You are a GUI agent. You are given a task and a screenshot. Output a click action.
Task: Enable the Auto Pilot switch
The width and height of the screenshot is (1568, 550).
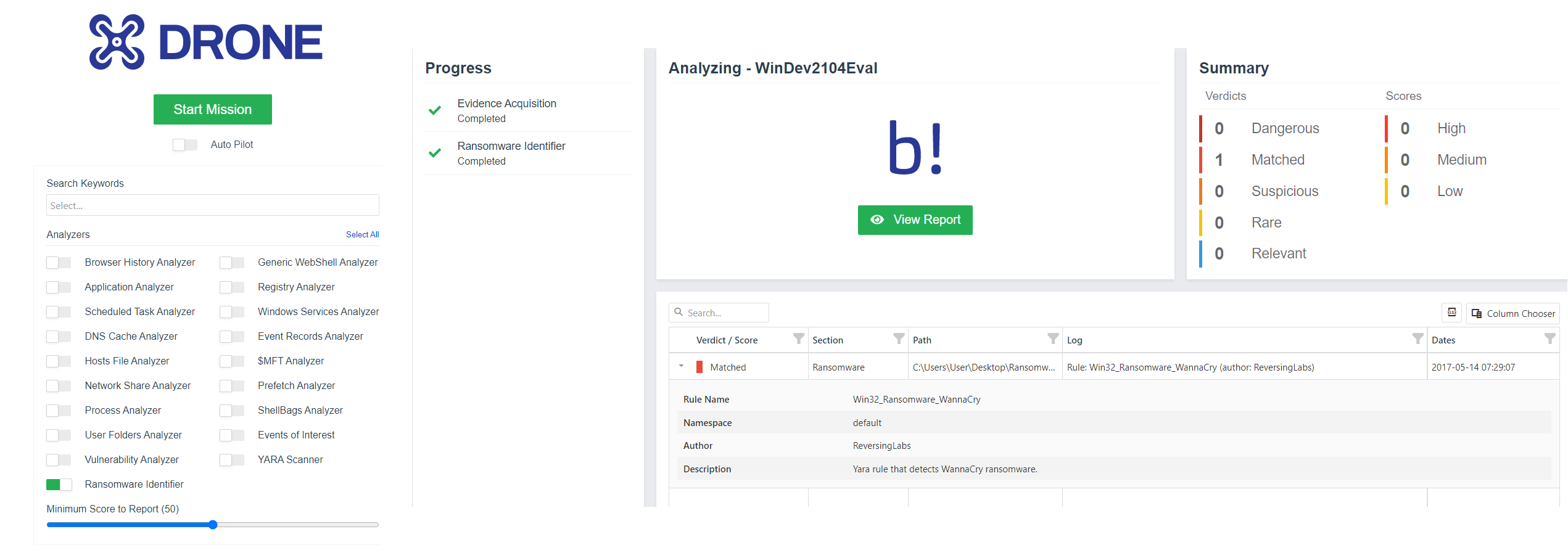185,145
